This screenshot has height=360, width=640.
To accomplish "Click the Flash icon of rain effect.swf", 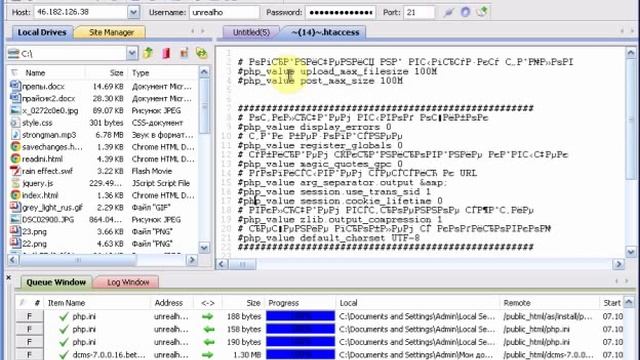I will (x=16, y=171).
